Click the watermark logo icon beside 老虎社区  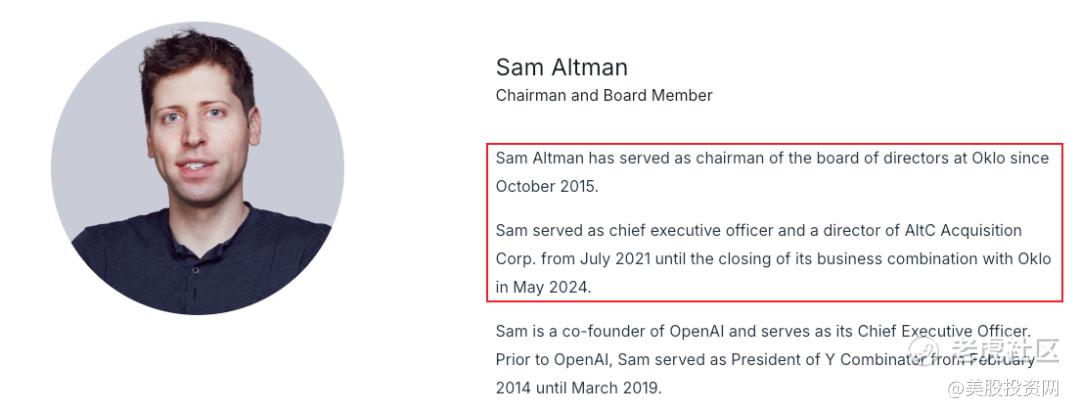tap(926, 350)
